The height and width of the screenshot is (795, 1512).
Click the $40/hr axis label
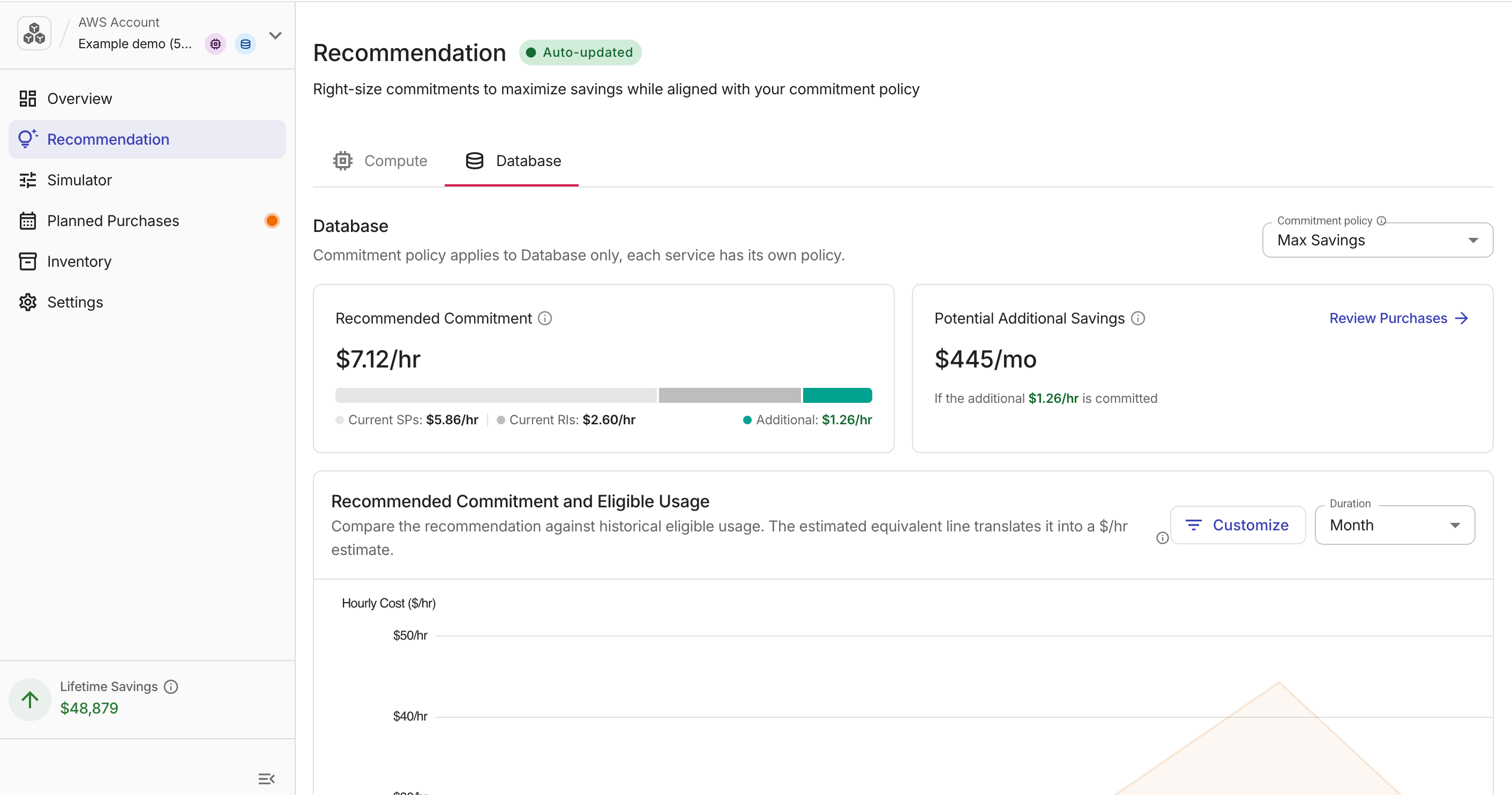(x=410, y=716)
